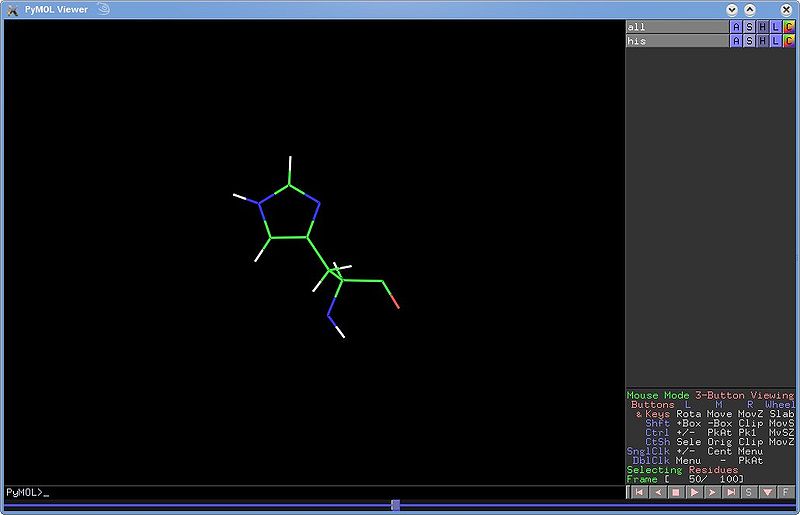The height and width of the screenshot is (515, 800).
Task: Step back one frame
Action: (x=657, y=492)
